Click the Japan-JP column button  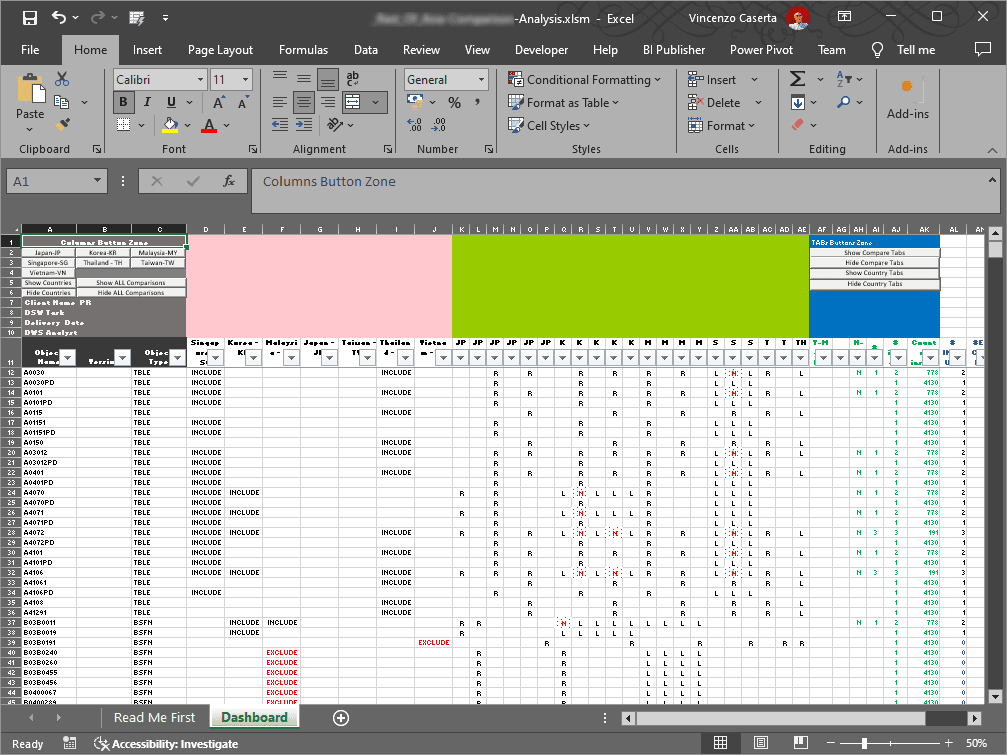(x=48, y=253)
